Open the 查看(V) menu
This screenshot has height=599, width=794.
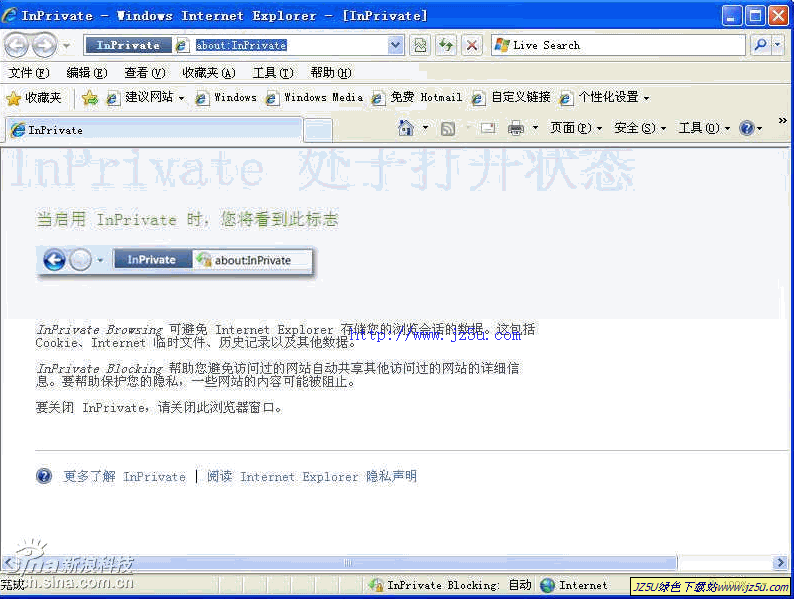tap(145, 73)
